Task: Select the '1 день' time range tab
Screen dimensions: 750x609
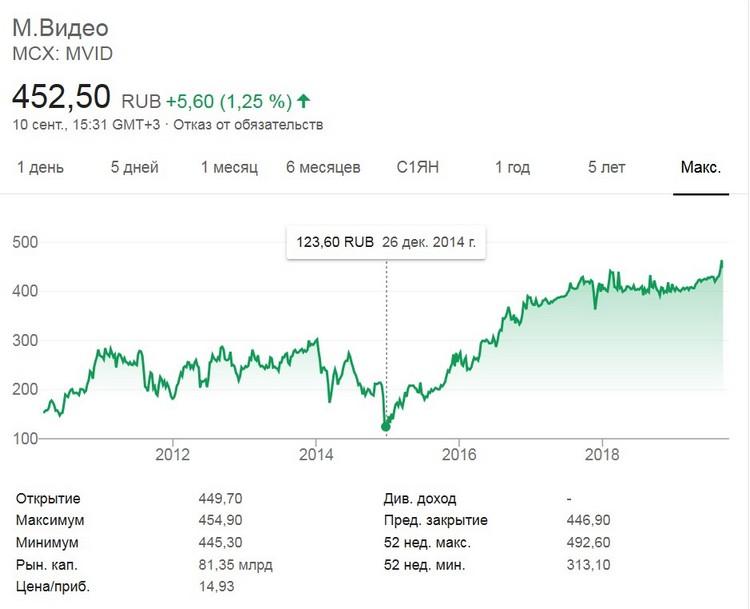Action: [x=41, y=167]
